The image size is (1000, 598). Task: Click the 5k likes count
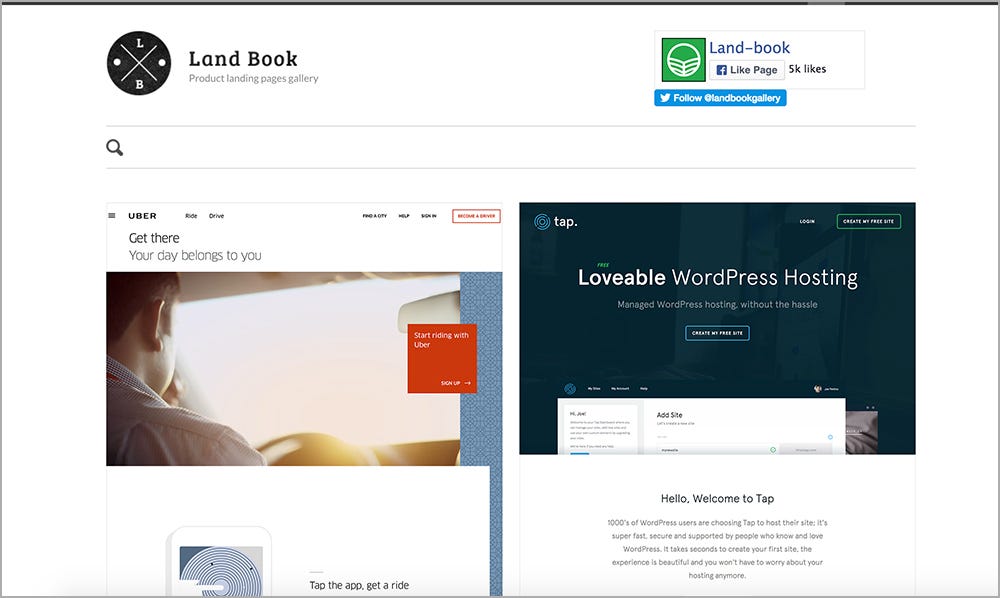pos(807,69)
